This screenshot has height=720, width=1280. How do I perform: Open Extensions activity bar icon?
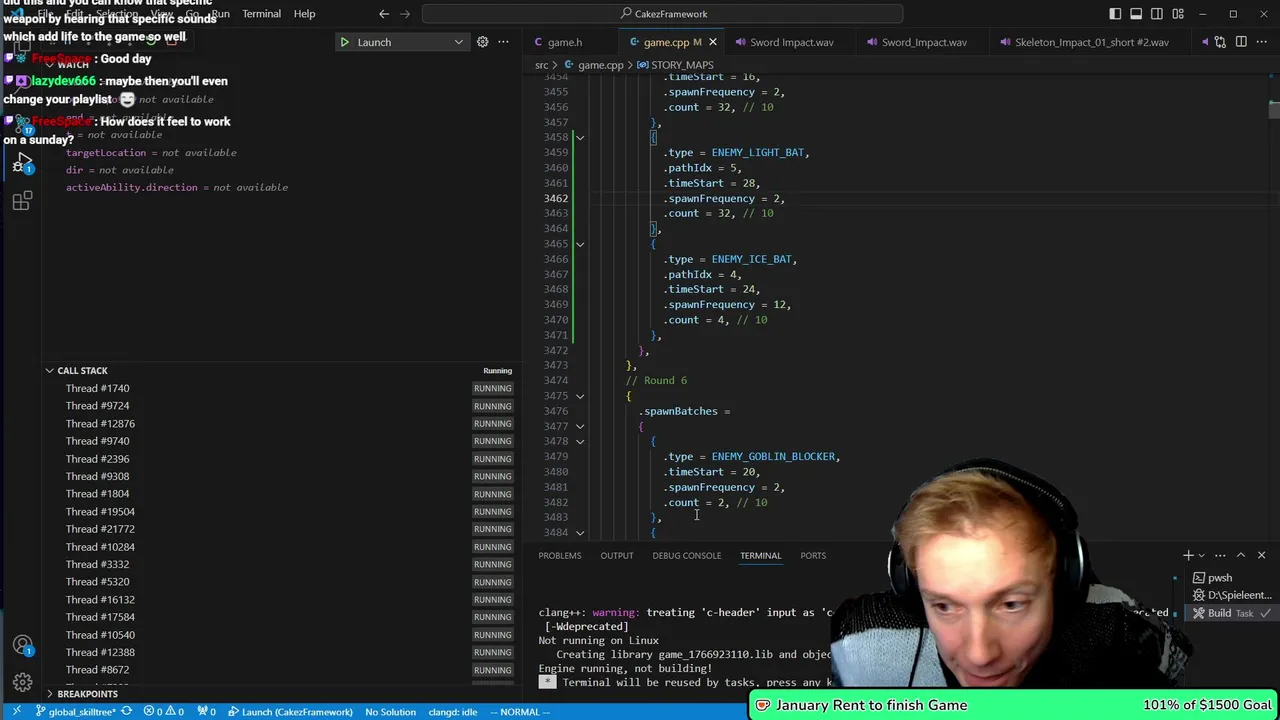[22, 202]
